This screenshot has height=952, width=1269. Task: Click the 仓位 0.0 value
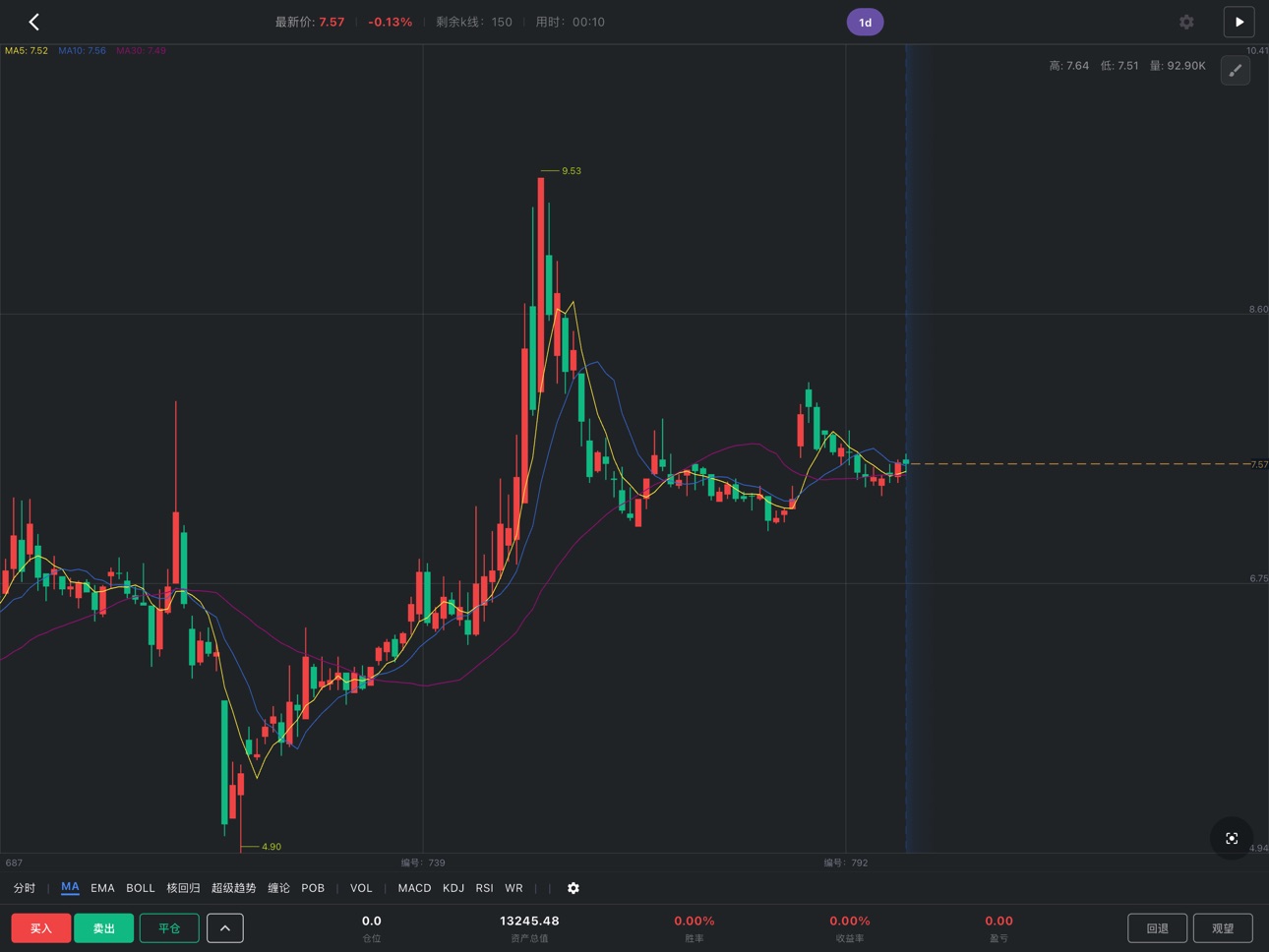click(x=371, y=922)
